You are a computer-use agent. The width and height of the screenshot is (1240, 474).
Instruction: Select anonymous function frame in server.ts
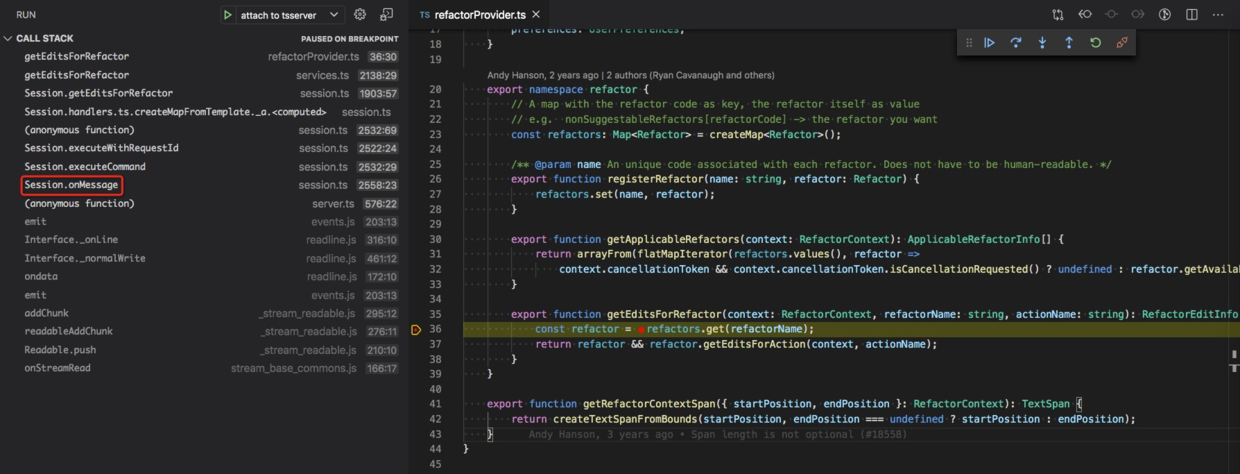coord(204,203)
